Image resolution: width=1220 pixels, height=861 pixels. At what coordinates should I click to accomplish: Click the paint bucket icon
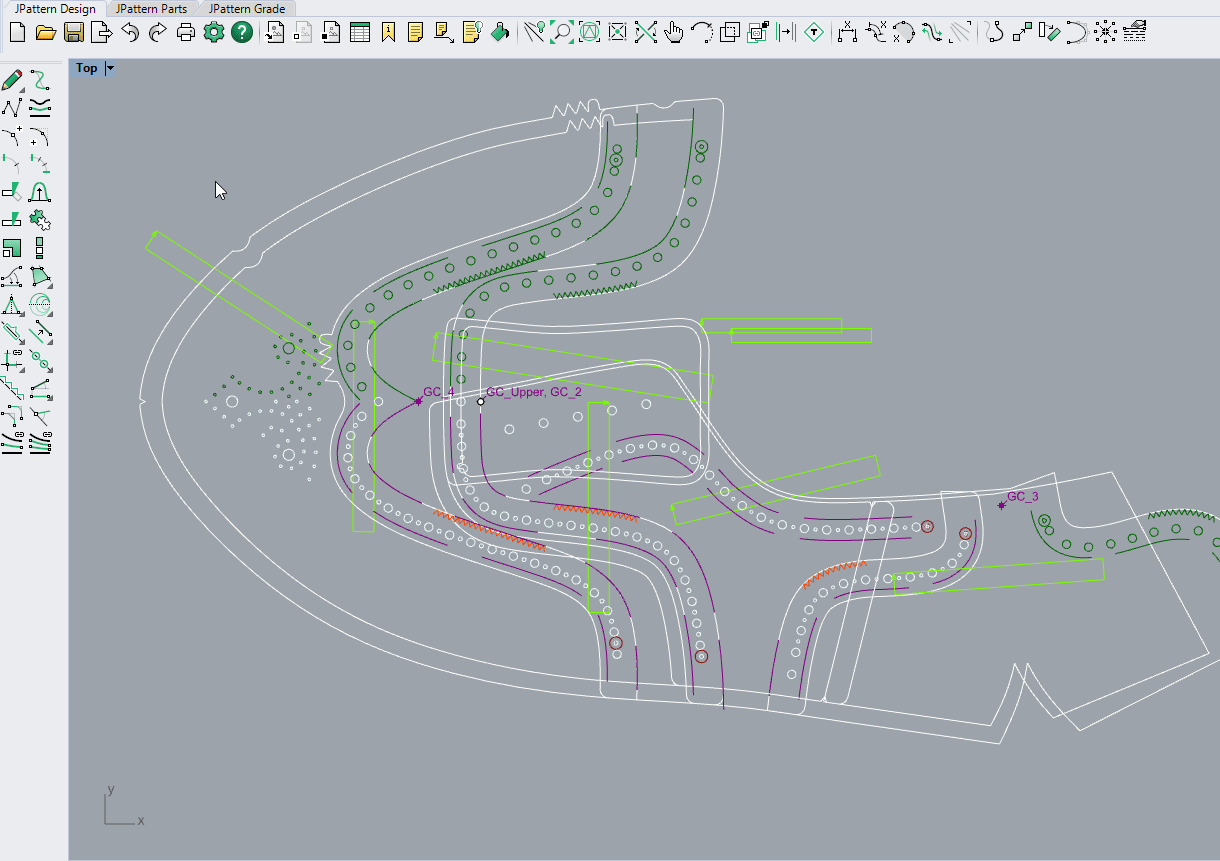[501, 33]
